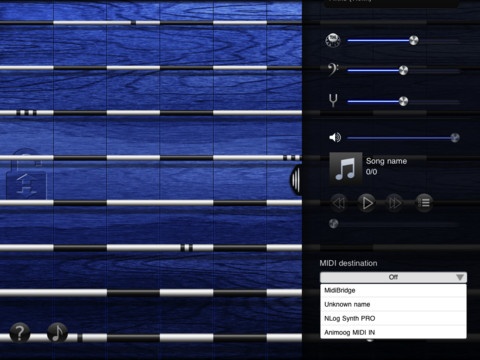The image size is (480, 360).
Task: Click the song progress slider handle
Action: (x=334, y=224)
